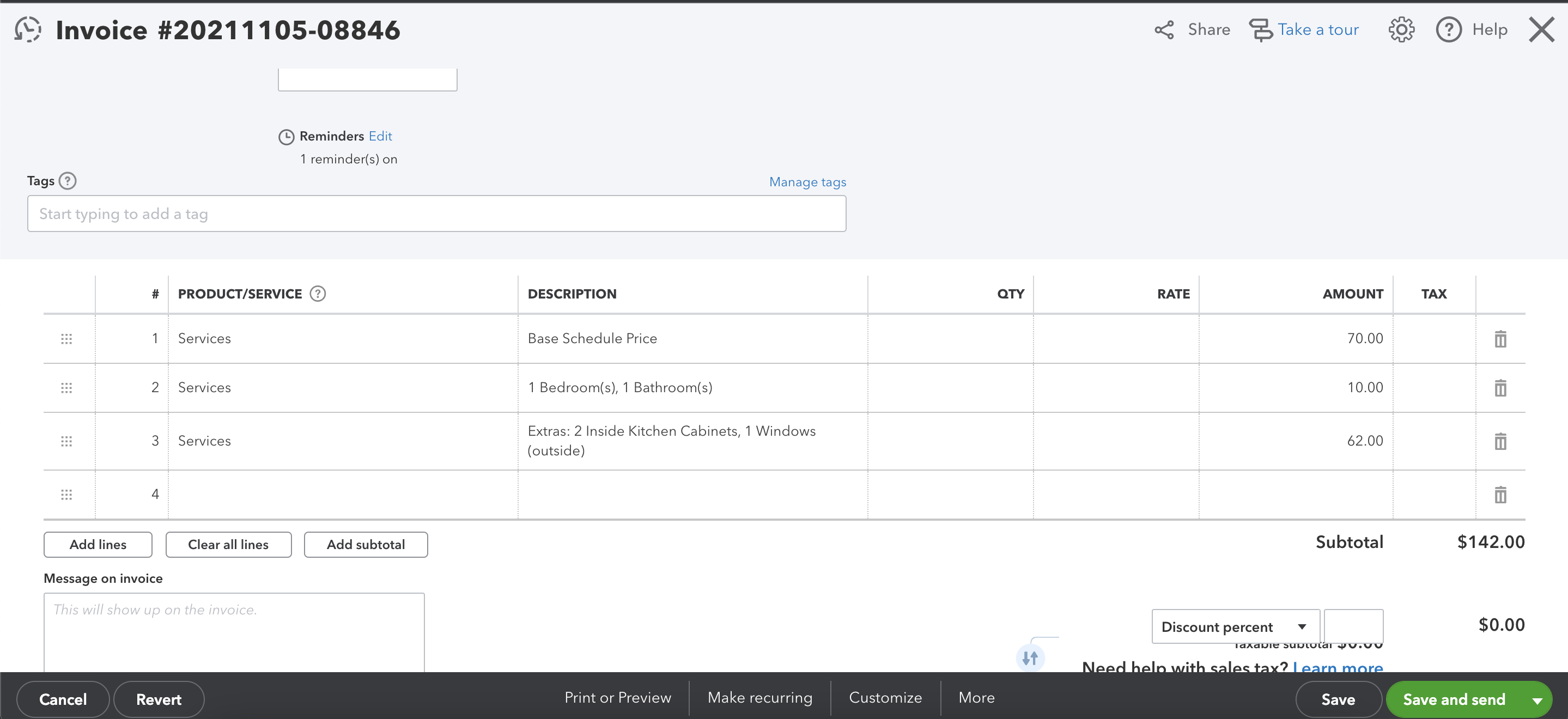Click the Product/Service help icon
Screen dimensions: 1568x719
[318, 294]
